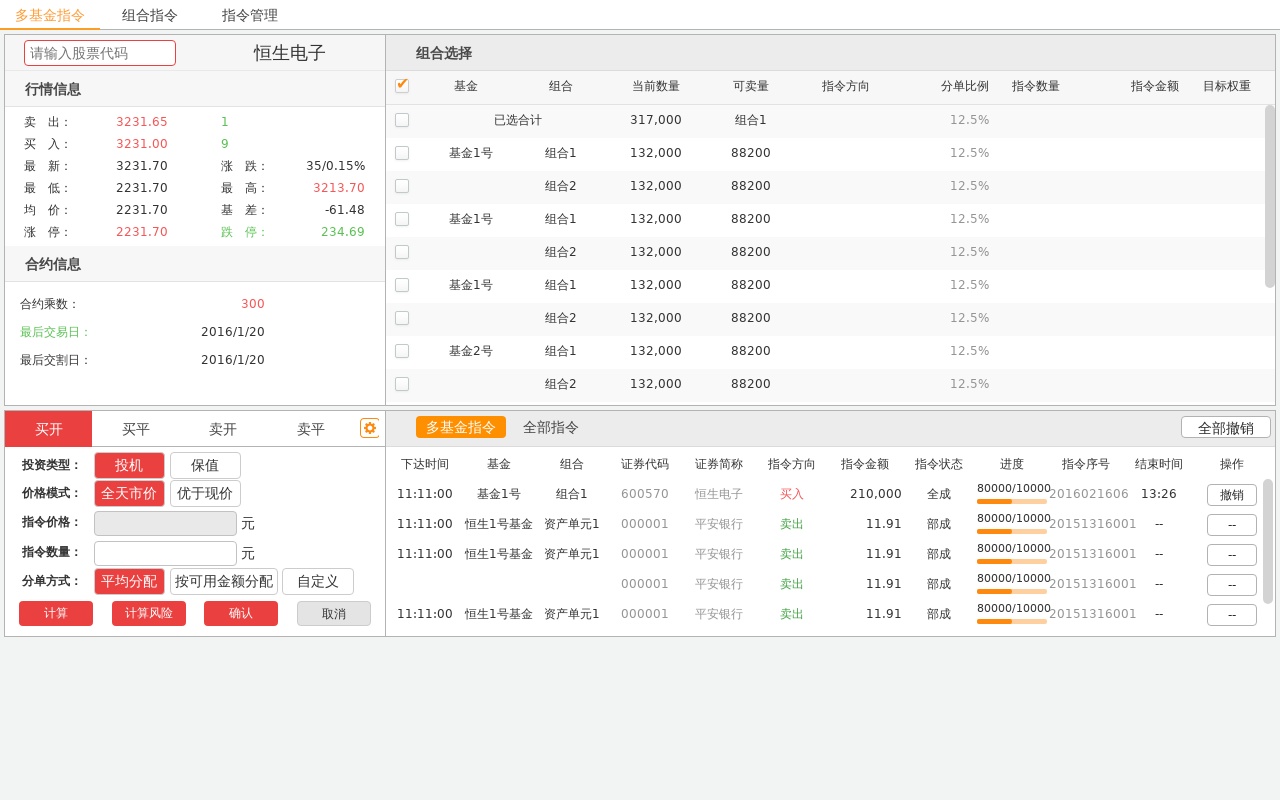Click the 计算风险 button
This screenshot has height=800, width=1280.
tap(149, 614)
